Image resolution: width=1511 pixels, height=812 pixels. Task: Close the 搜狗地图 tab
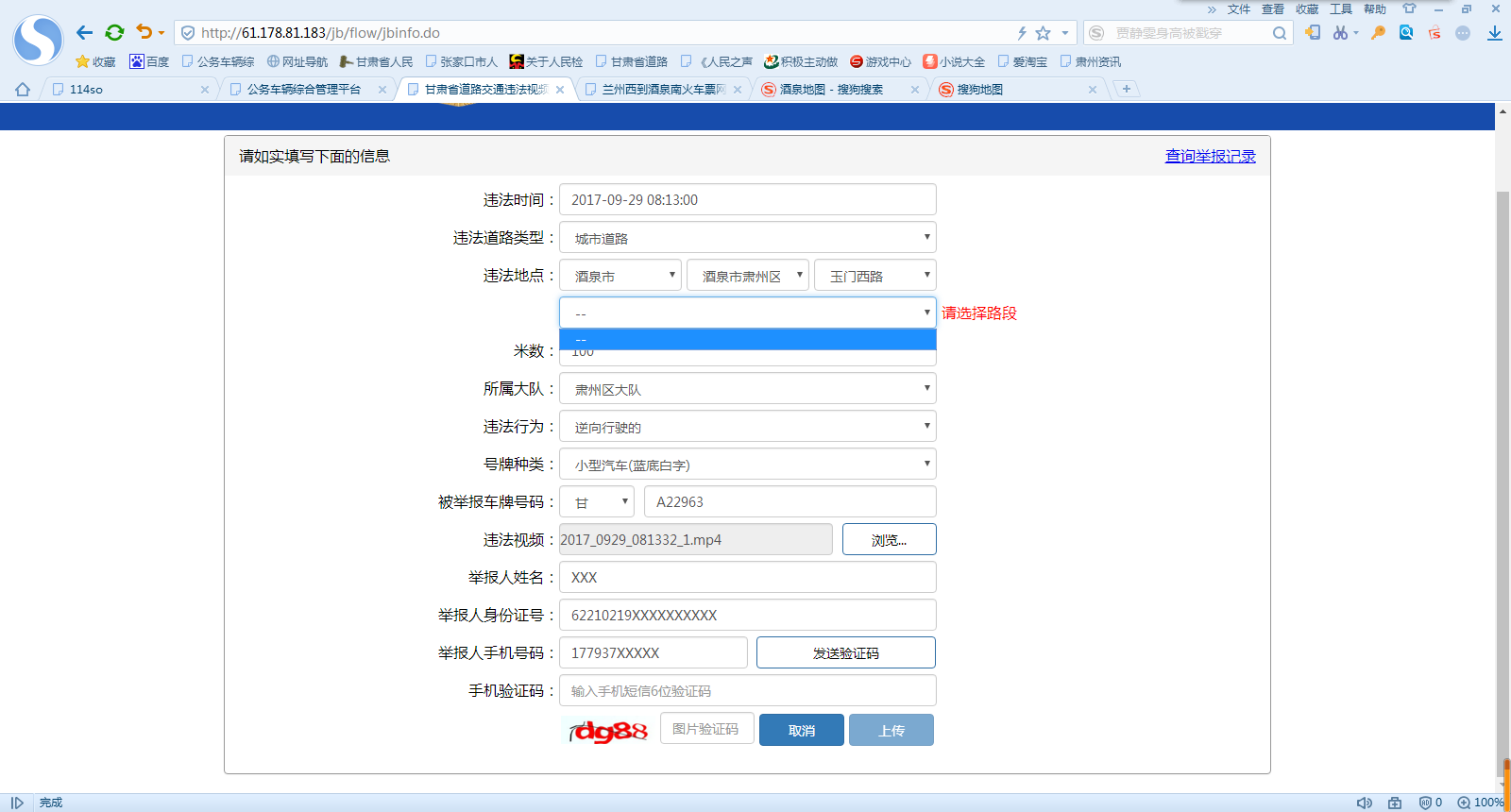click(1093, 90)
